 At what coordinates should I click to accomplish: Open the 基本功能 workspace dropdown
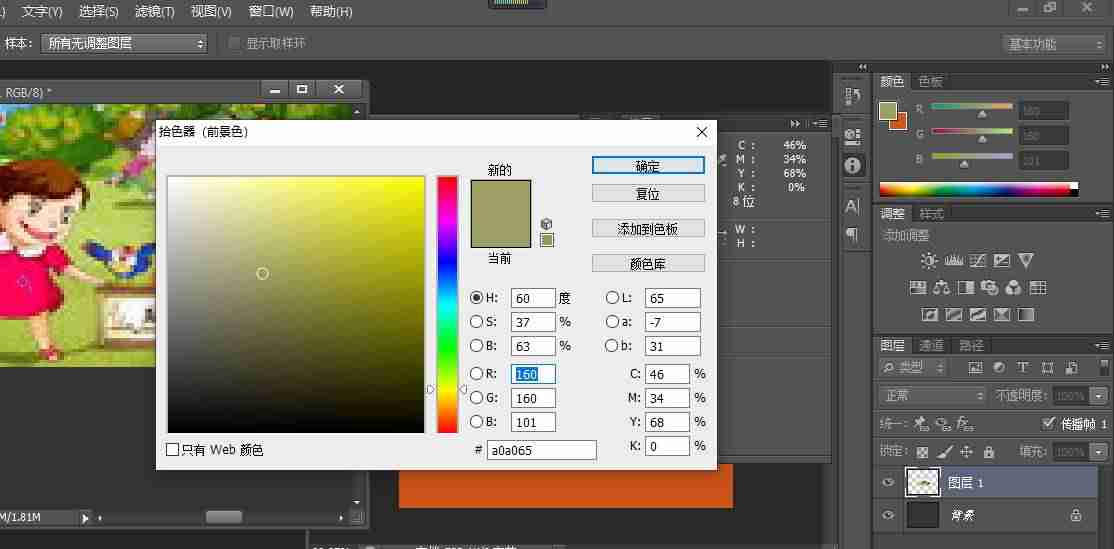[1053, 44]
